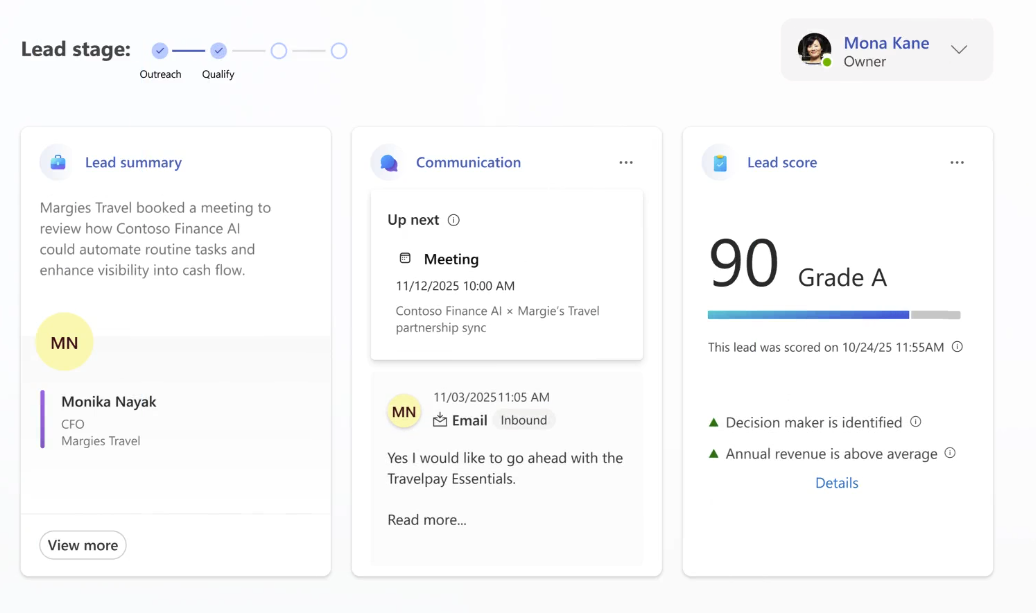Image resolution: width=1036 pixels, height=613 pixels.
Task: Click the inbound Email envelope icon
Action: tap(440, 420)
